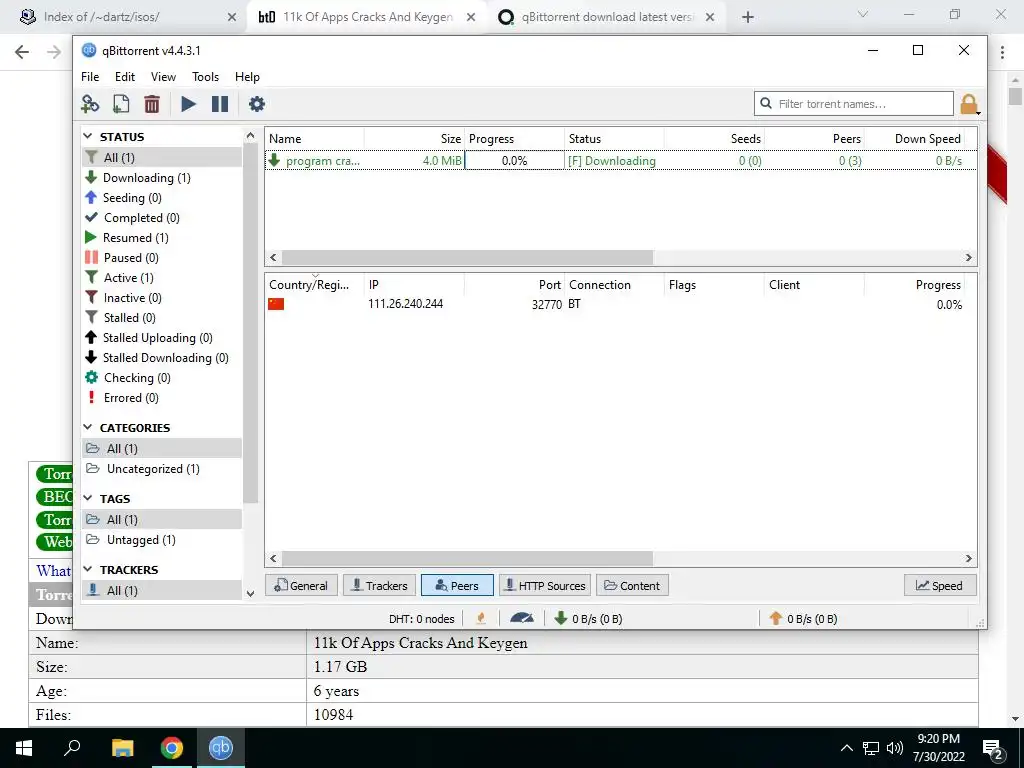
Task: Open Windows Start menu
Action: (24, 748)
